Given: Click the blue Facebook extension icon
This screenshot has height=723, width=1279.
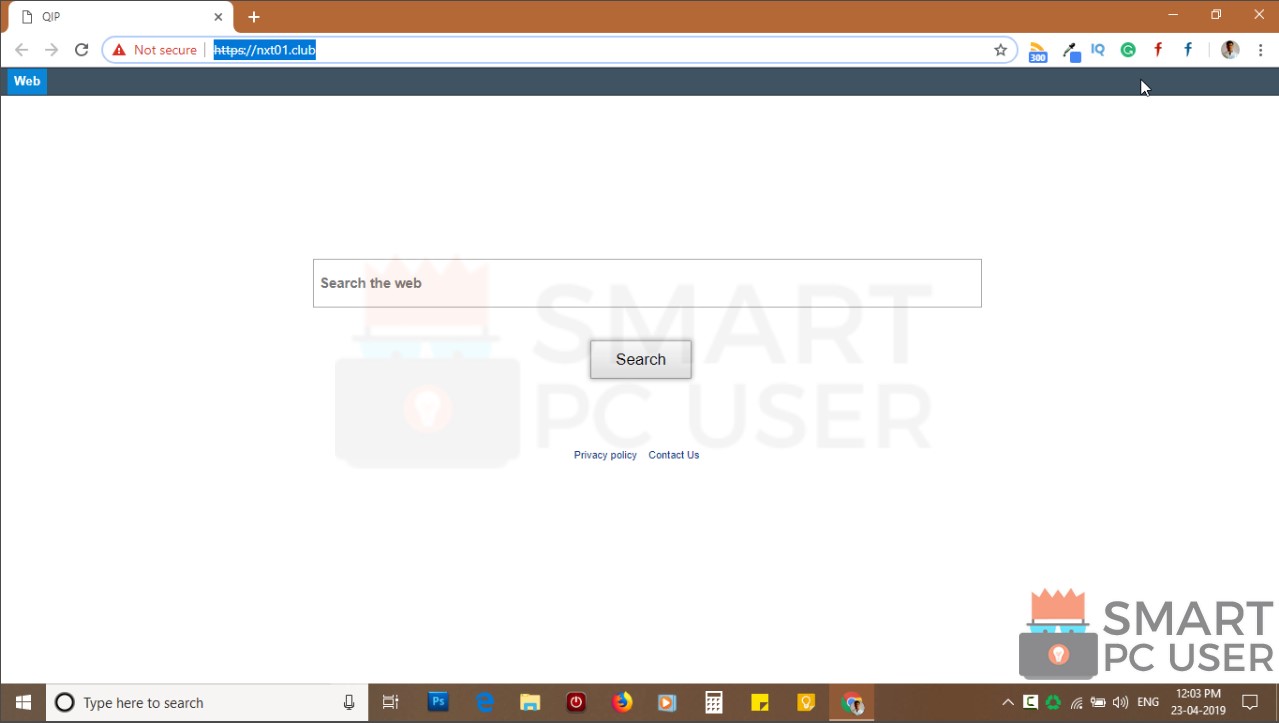Looking at the screenshot, I should click(x=1187, y=49).
